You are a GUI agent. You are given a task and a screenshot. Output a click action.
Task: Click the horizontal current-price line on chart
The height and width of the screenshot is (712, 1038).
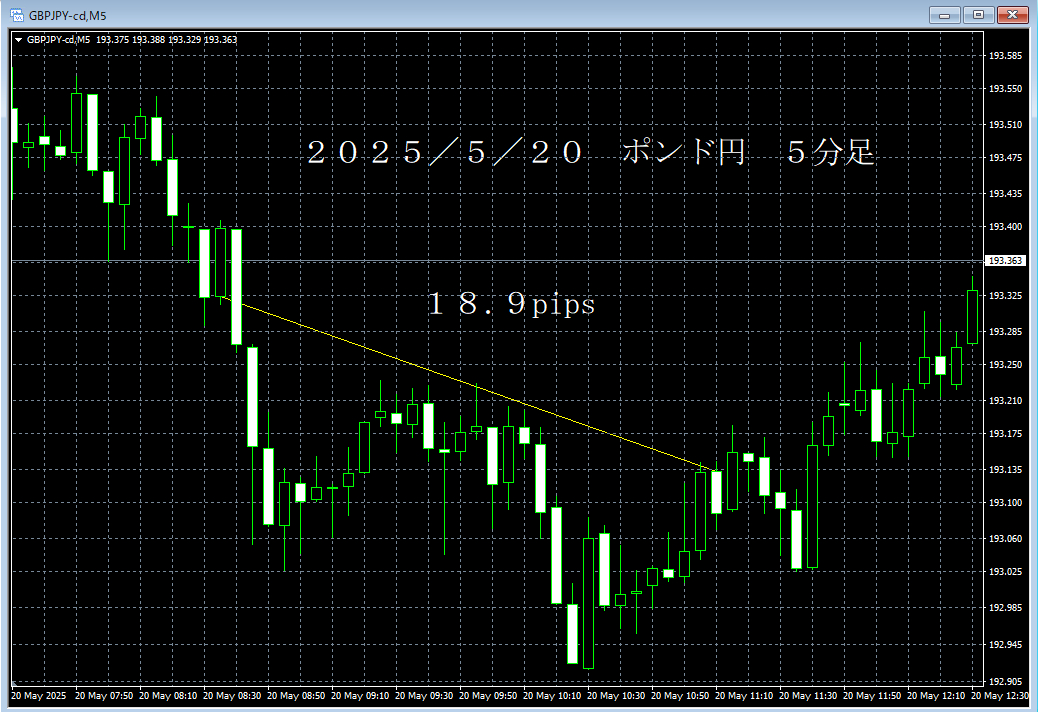[x=496, y=261]
